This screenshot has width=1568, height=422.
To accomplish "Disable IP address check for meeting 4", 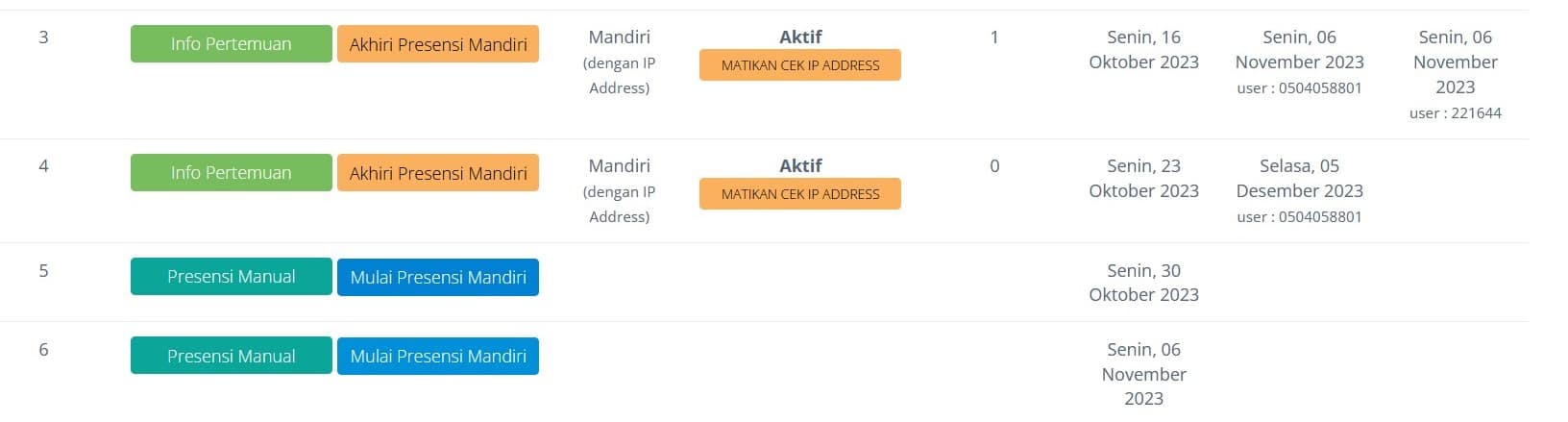I will point(799,194).
